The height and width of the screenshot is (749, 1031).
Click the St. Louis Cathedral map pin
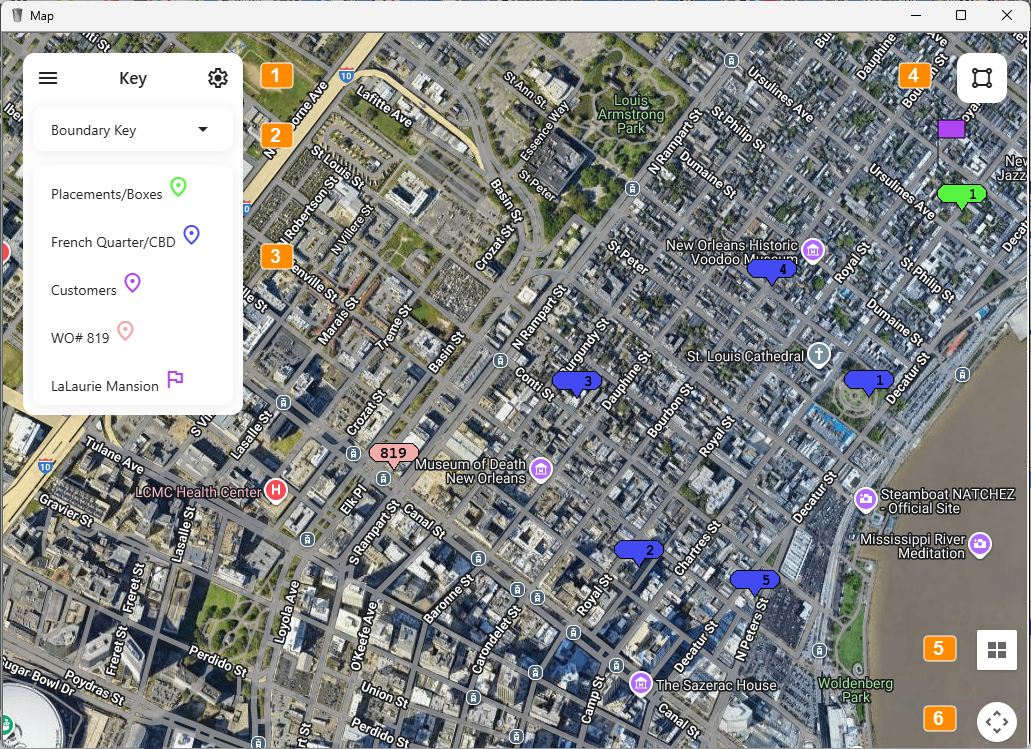coord(819,355)
